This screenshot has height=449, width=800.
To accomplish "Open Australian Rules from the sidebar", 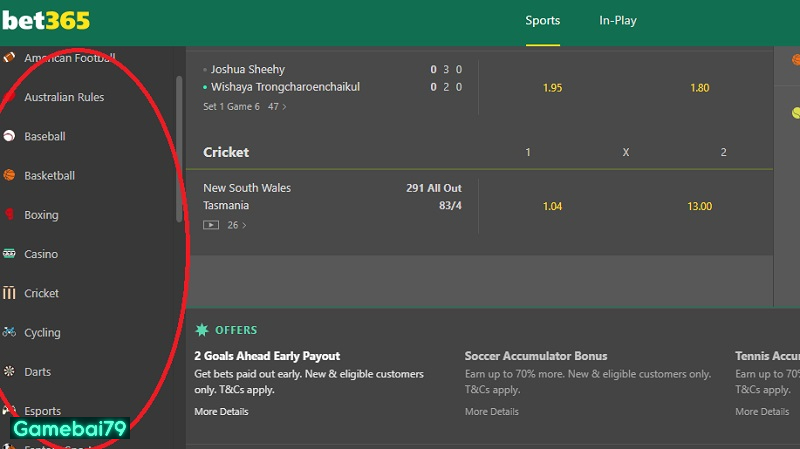I will click(64, 97).
